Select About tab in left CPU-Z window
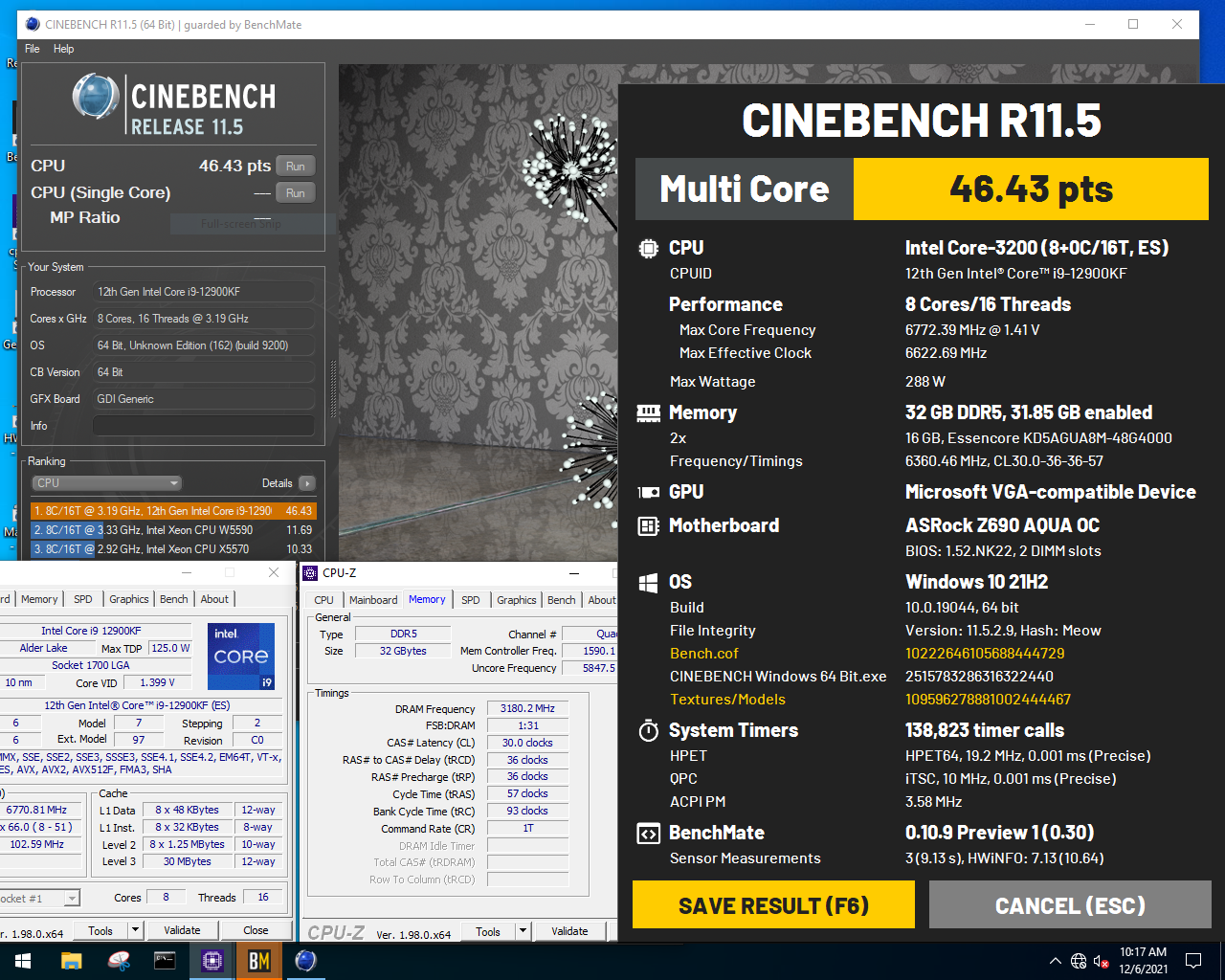This screenshot has height=980, width=1225. coord(214,599)
